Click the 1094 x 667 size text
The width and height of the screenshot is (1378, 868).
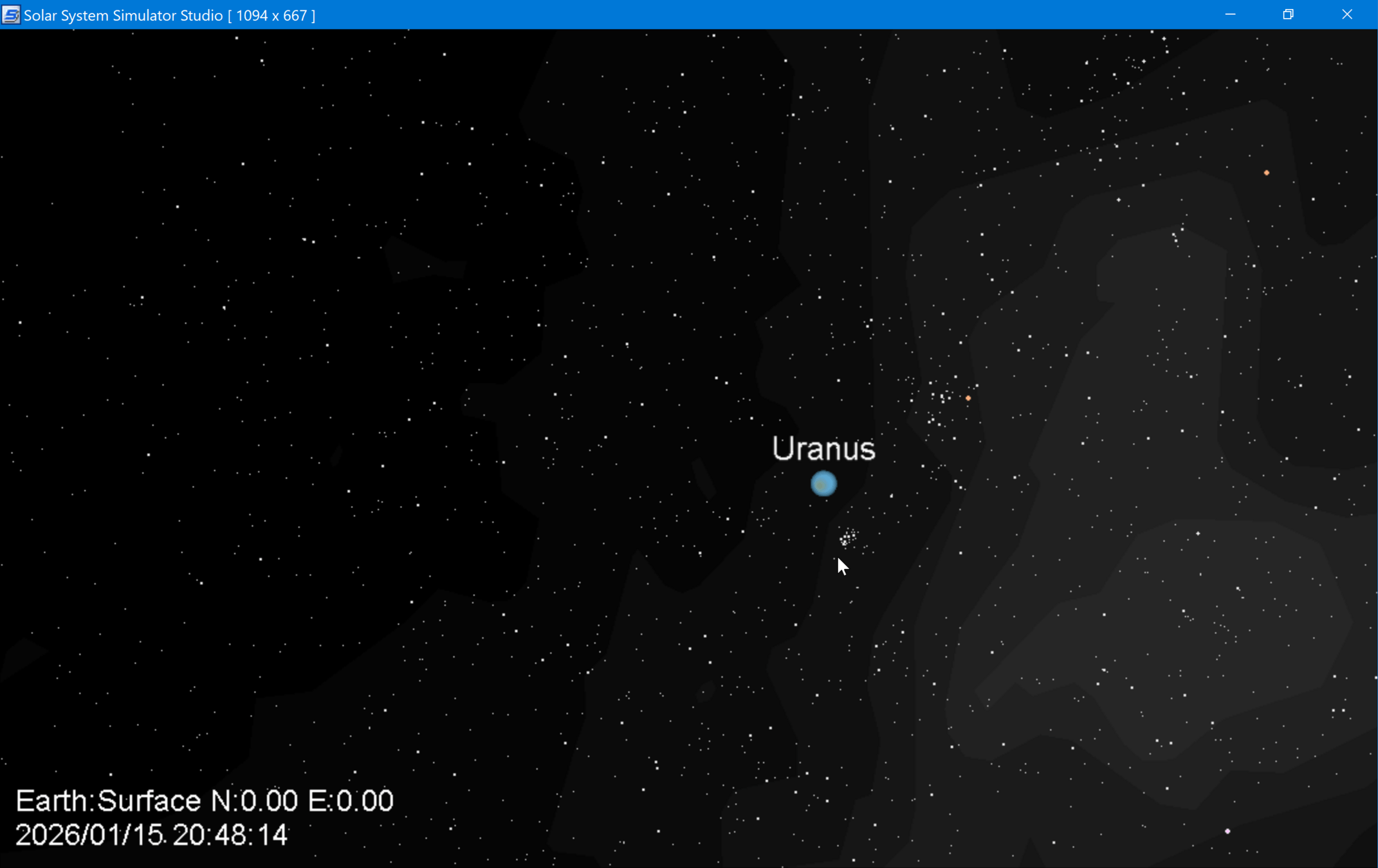271,15
